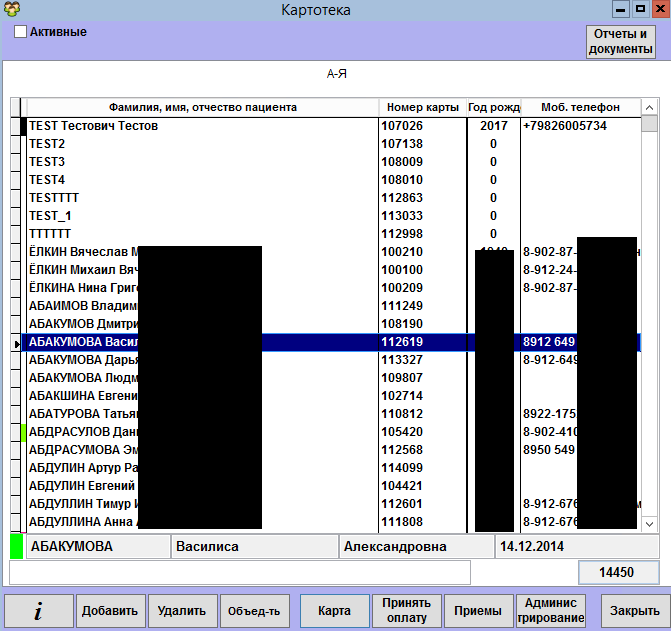This screenshot has height=631, width=671.
Task: Select row with card number 105420
Action: (420, 432)
